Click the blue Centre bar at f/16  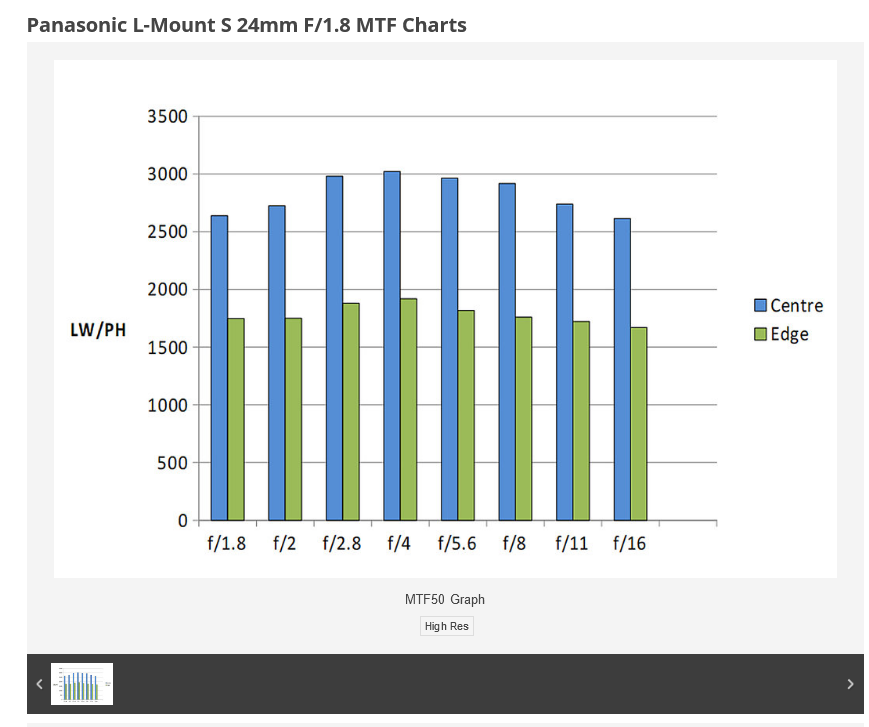click(622, 370)
